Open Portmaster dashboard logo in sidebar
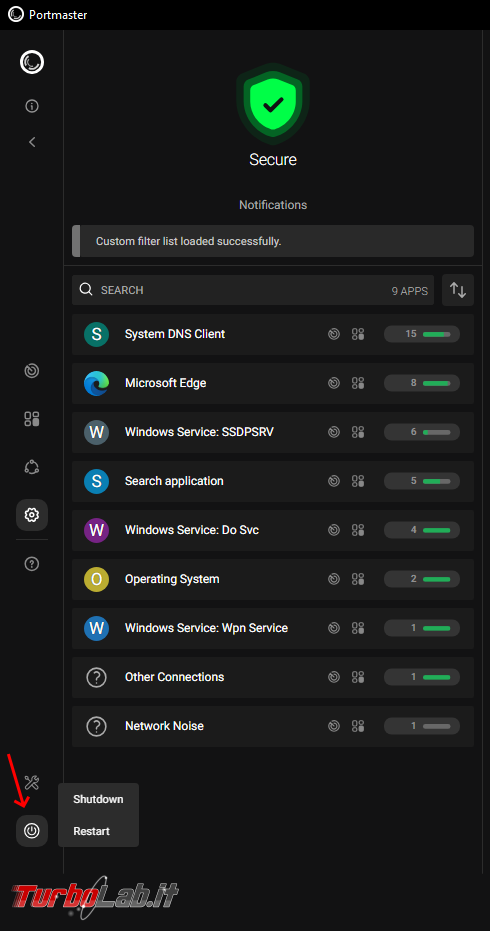 (x=32, y=62)
